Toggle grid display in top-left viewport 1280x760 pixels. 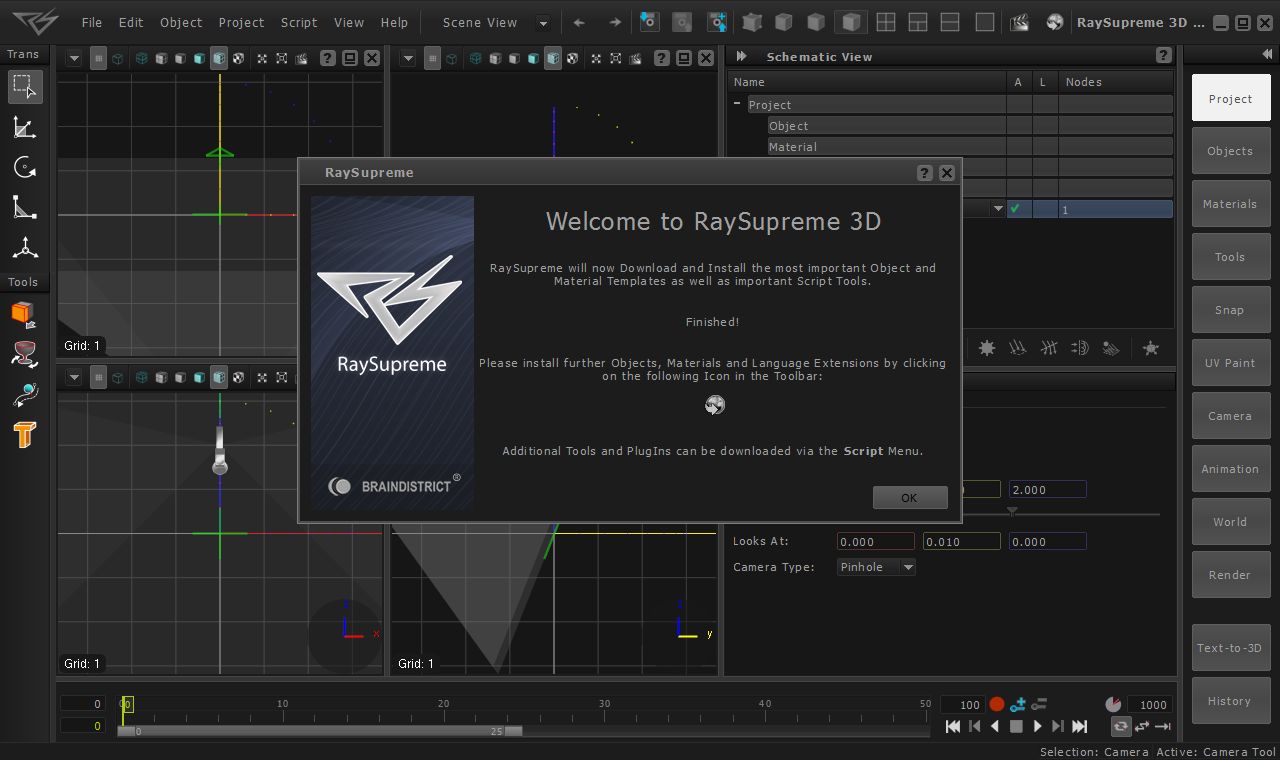pyautogui.click(x=98, y=59)
